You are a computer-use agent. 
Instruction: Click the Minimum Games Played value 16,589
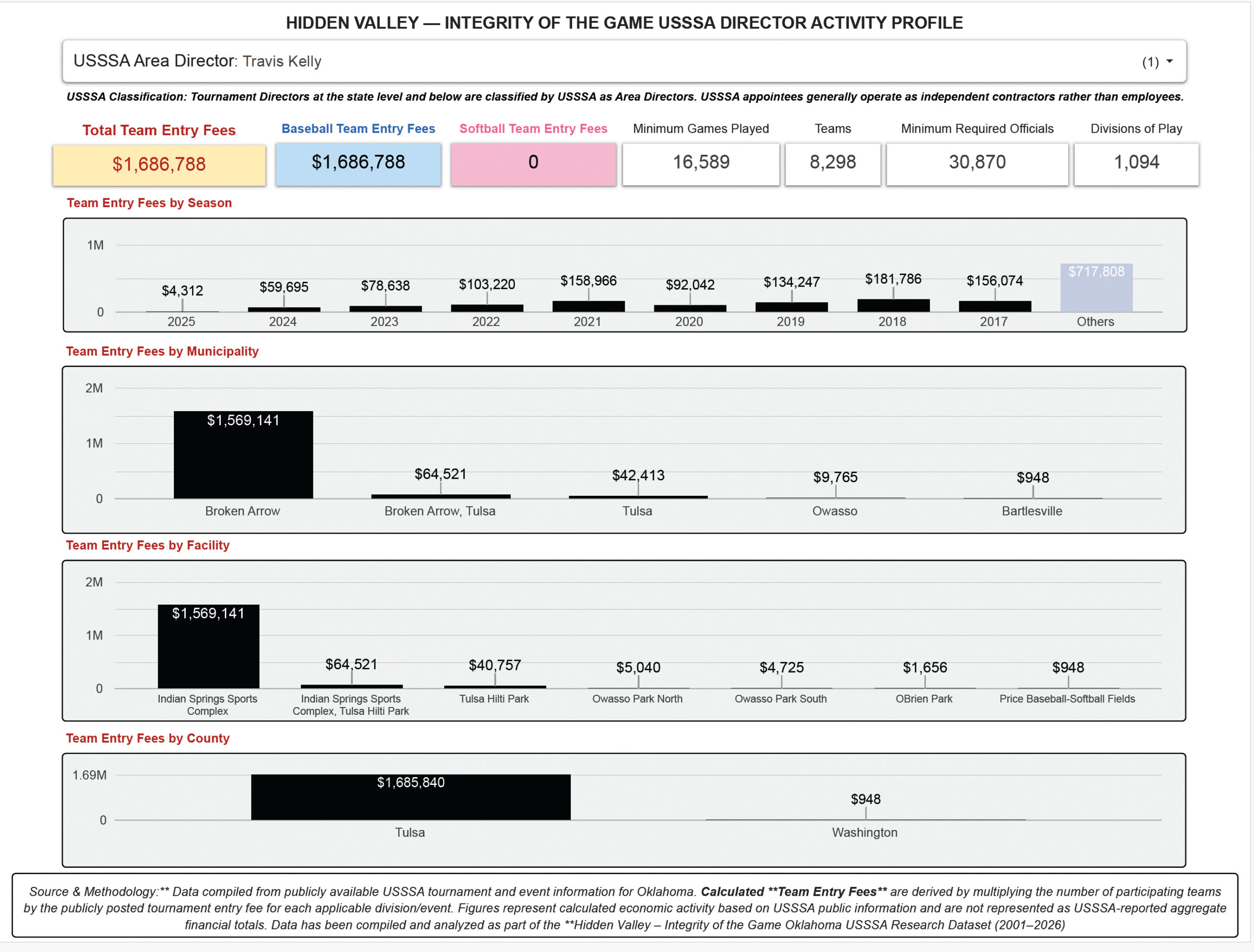pos(701,163)
